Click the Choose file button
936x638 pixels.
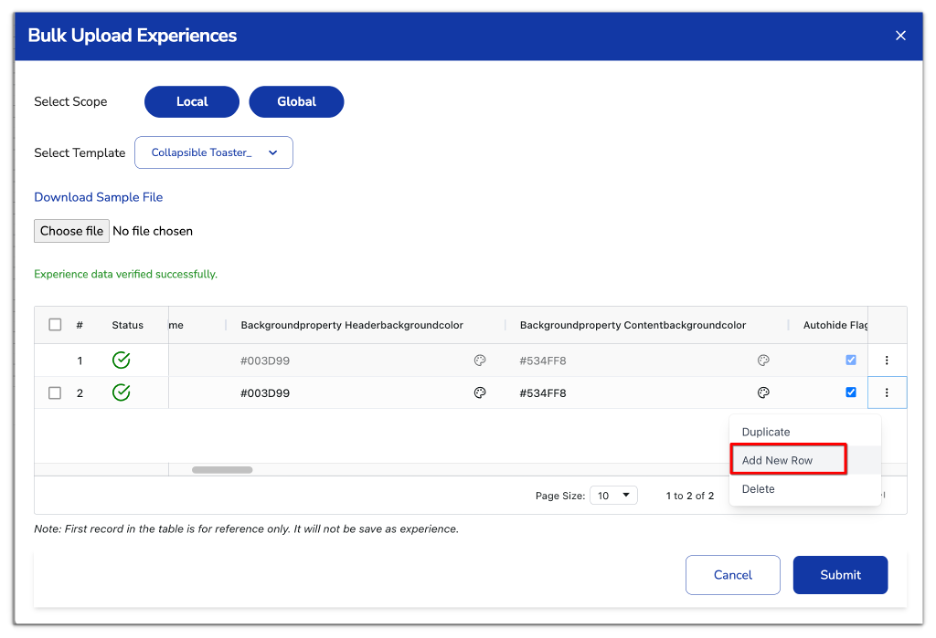point(72,231)
